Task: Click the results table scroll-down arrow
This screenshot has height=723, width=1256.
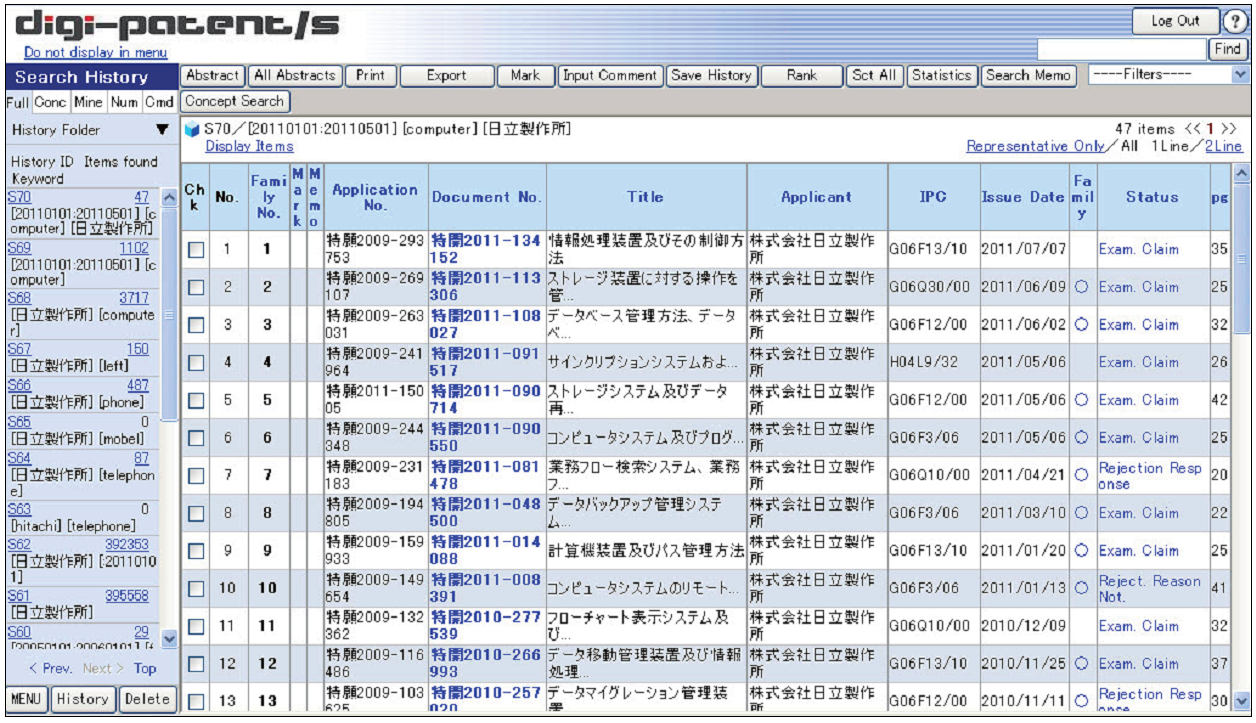Action: 1243,701
